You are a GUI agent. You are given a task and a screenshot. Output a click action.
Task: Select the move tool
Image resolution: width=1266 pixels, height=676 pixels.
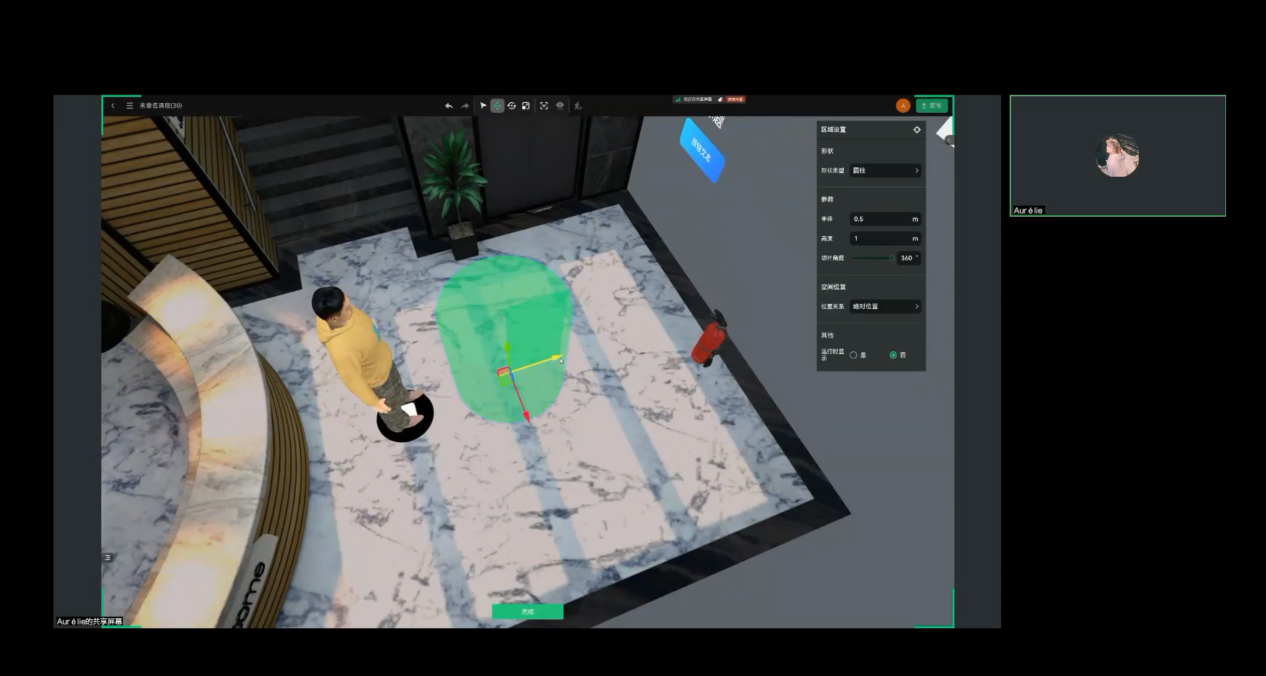(x=497, y=106)
